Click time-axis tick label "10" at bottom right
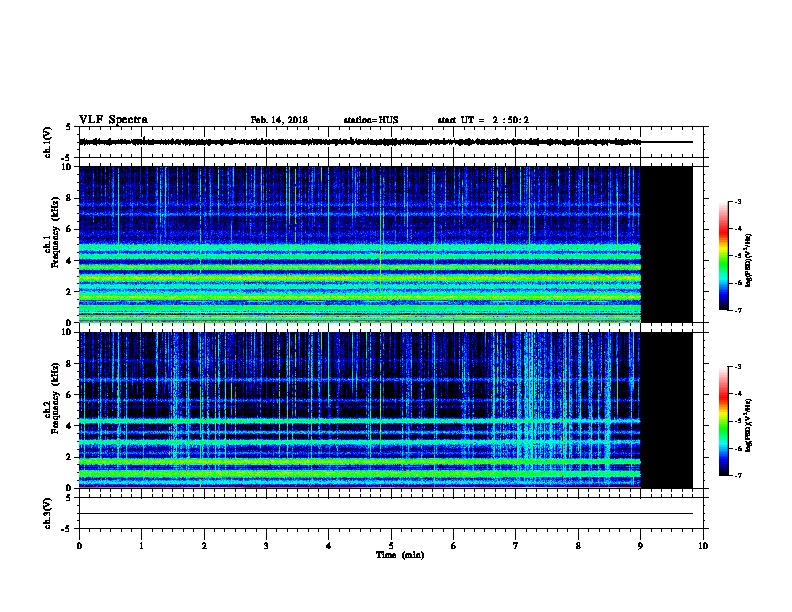This screenshot has width=792, height=612. (703, 546)
